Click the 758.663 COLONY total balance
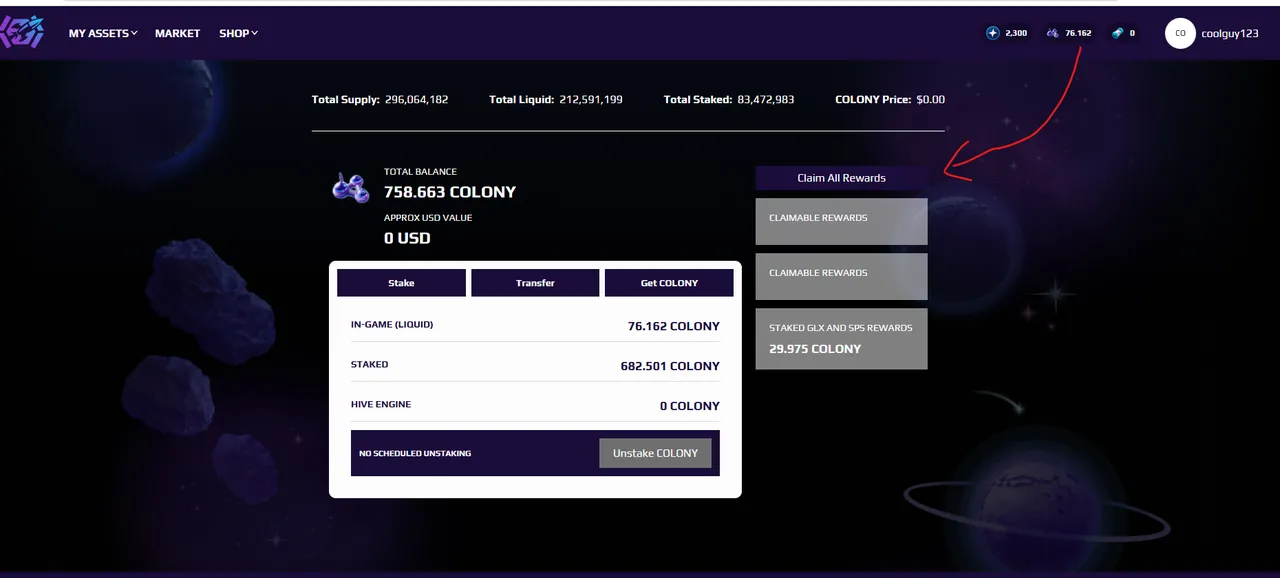 [x=450, y=192]
